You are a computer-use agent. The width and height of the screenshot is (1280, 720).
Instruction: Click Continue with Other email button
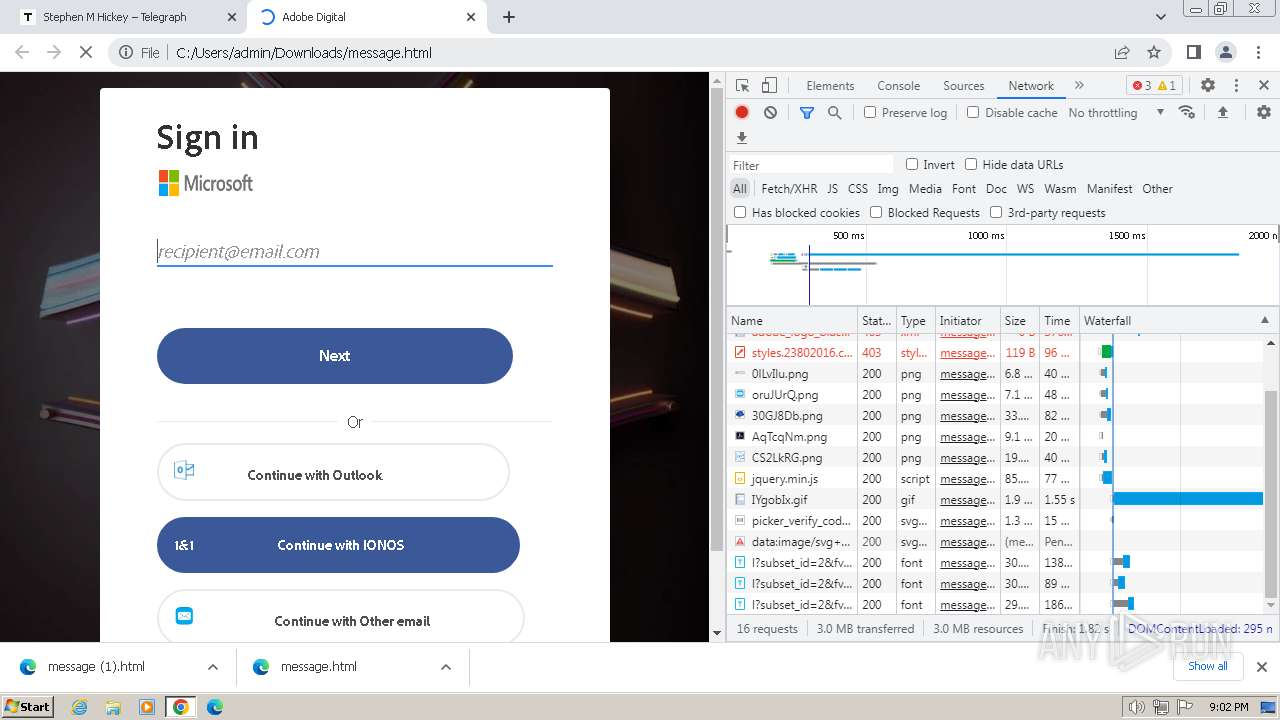click(x=340, y=616)
